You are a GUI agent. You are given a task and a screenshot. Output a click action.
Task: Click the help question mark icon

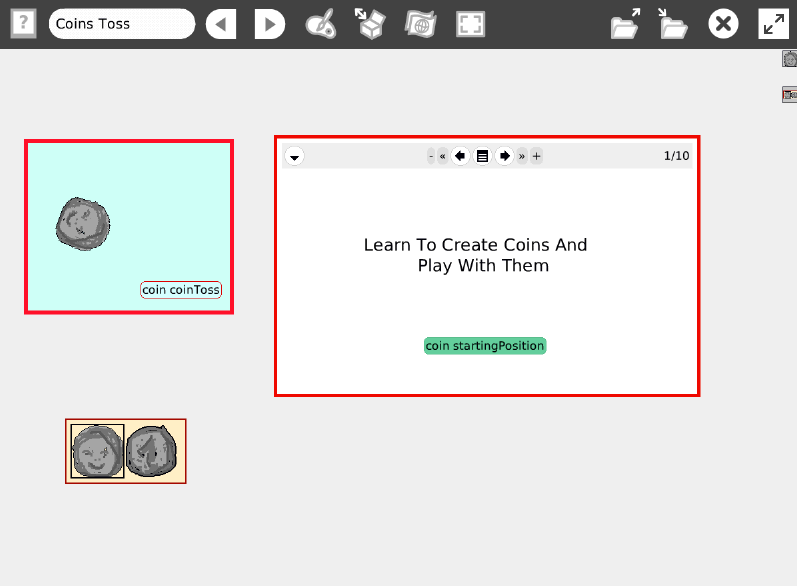[23, 24]
